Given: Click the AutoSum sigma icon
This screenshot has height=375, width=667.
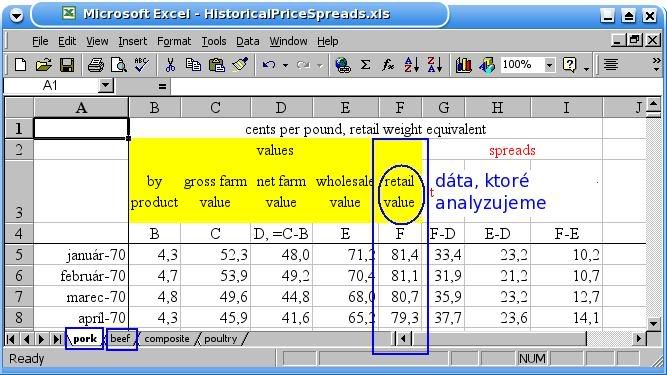Looking at the screenshot, I should click(x=365, y=65).
